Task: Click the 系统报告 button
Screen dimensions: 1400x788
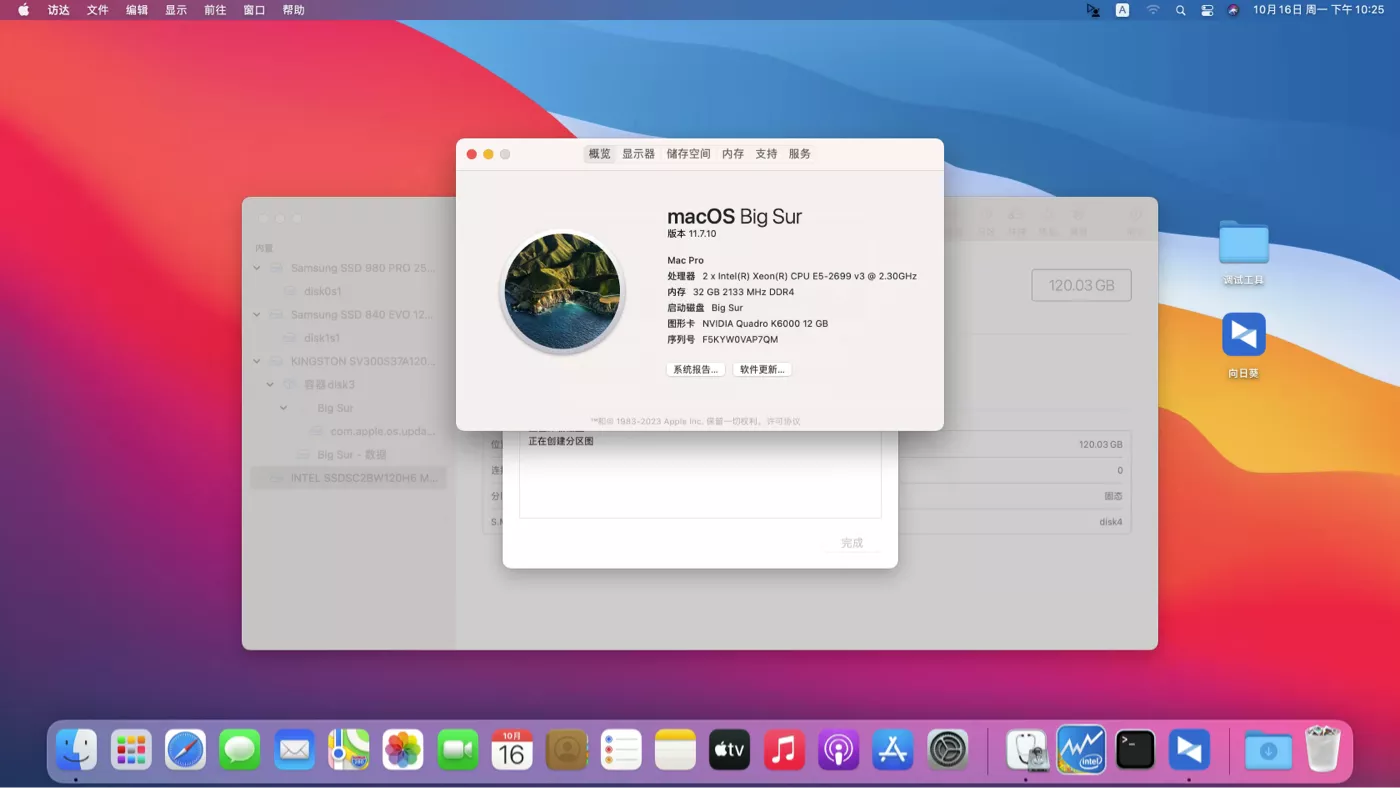Action: (x=695, y=369)
